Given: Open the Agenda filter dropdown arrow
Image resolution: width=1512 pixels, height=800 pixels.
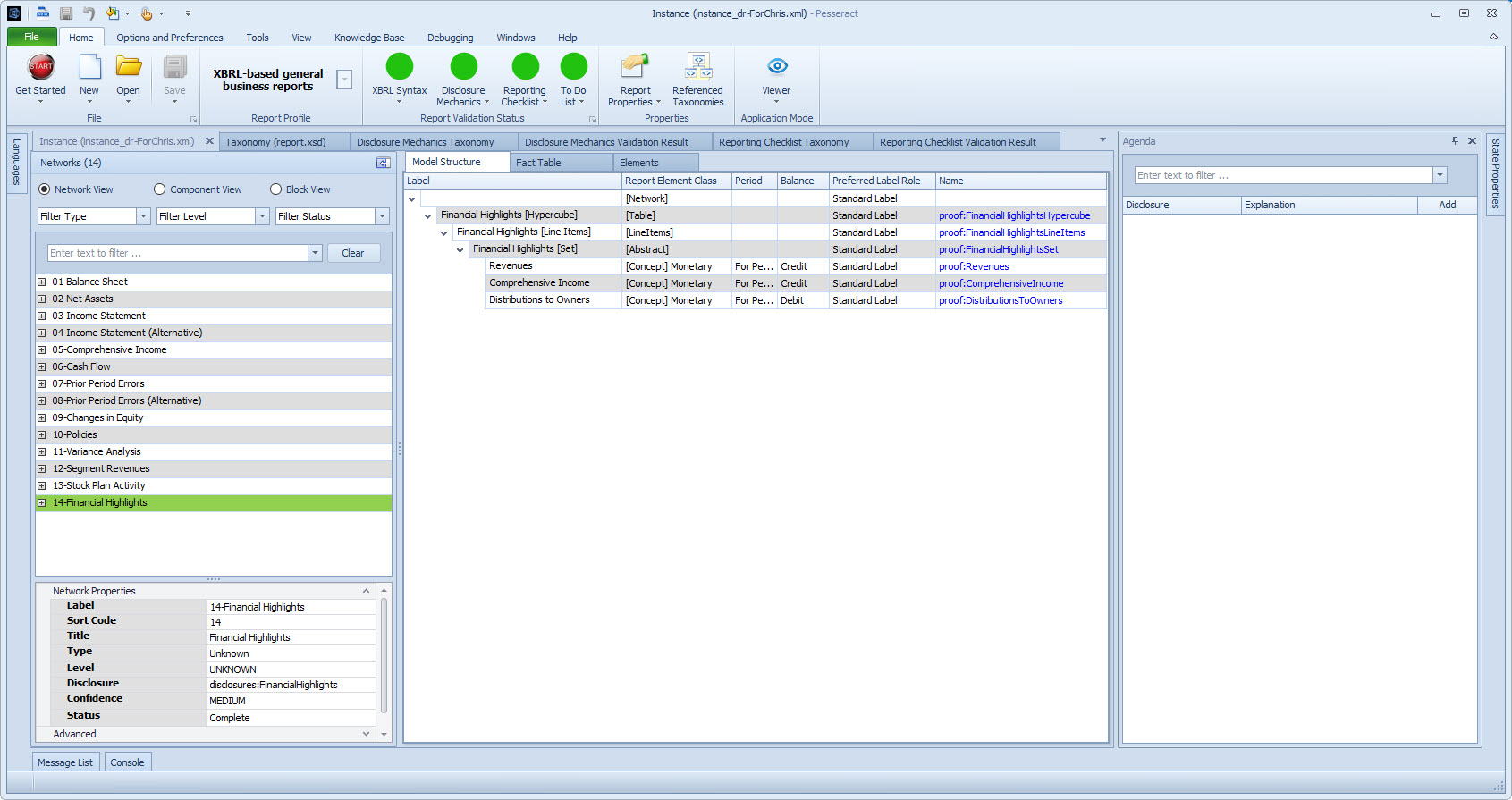Looking at the screenshot, I should pyautogui.click(x=1440, y=175).
